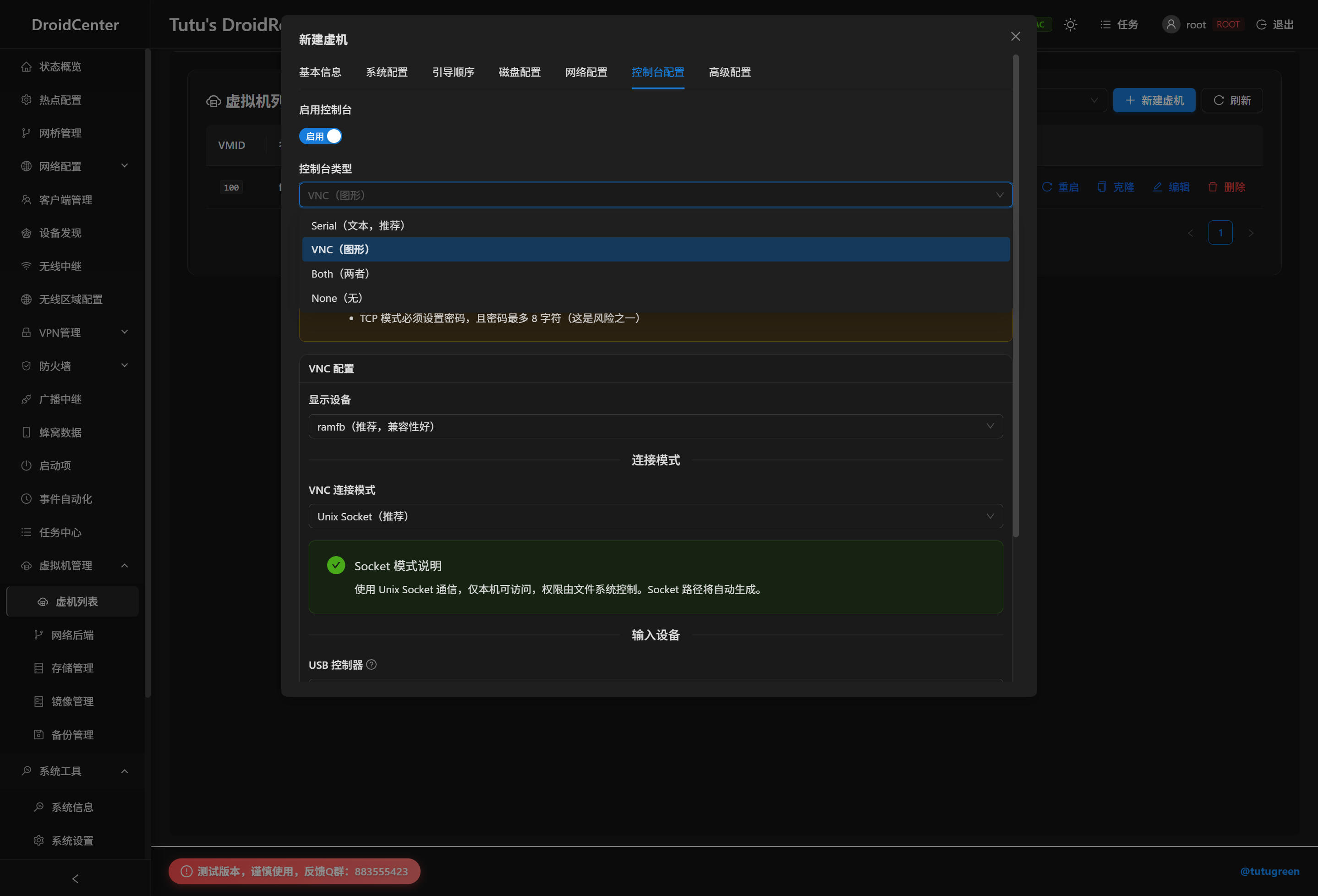Click the restart icon for VM 100
Screen dimensions: 1318x896
click(x=1047, y=187)
